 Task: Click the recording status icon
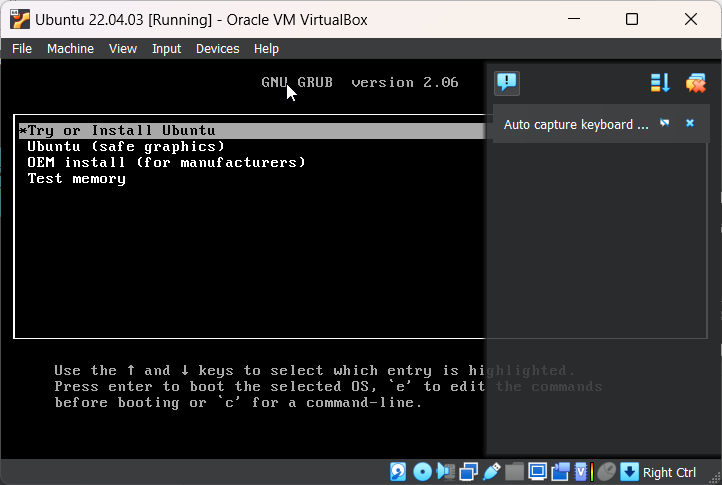coord(560,472)
